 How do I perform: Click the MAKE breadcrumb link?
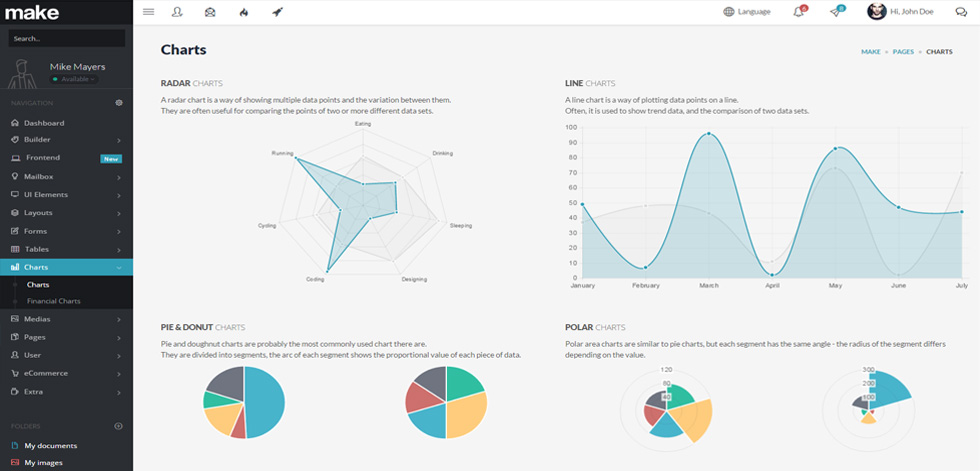pyautogui.click(x=871, y=52)
